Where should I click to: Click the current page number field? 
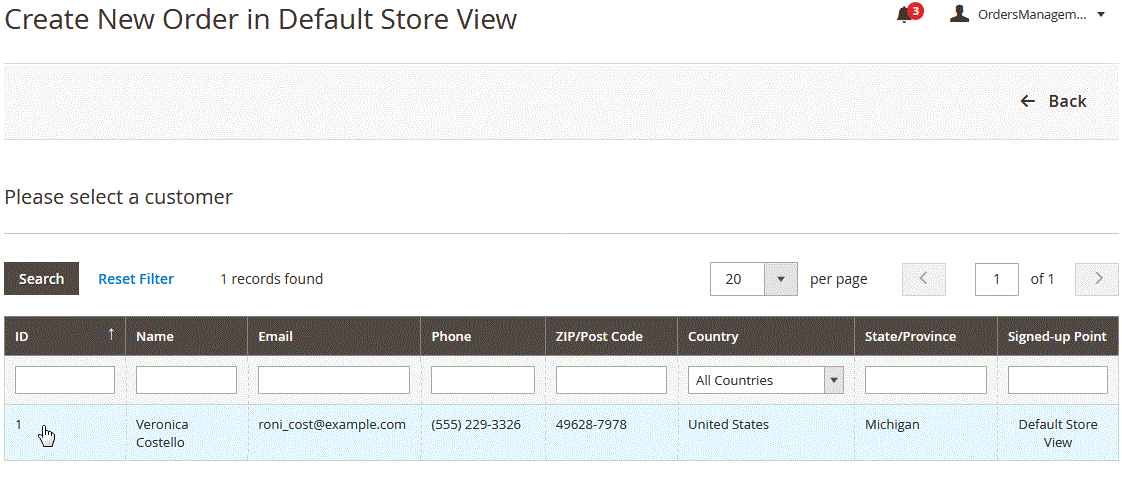coord(997,279)
